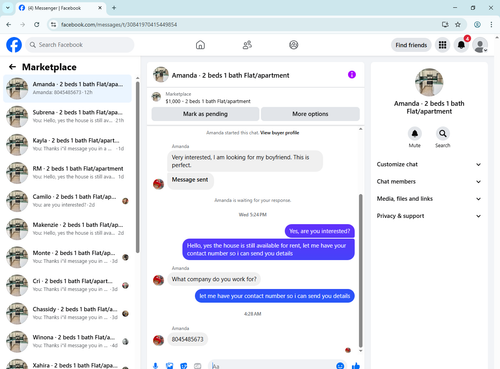
Task: Open conversation information purple icon
Action: (352, 75)
